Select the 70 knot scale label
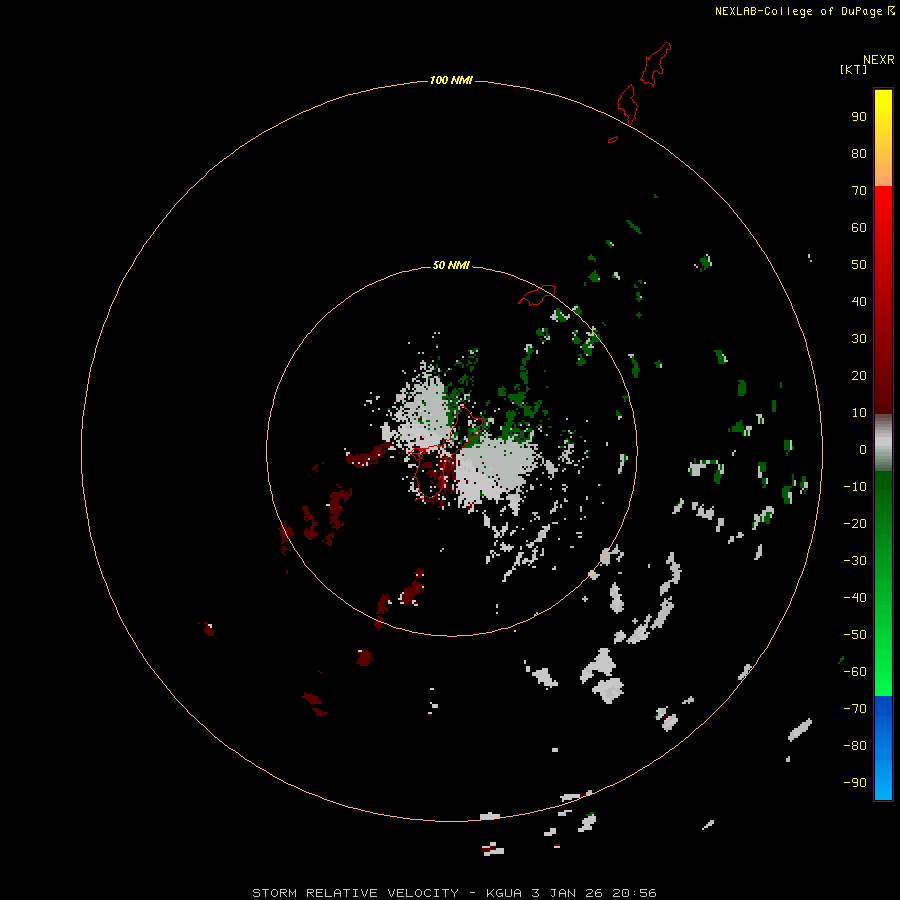The width and height of the screenshot is (900, 900). (x=859, y=191)
